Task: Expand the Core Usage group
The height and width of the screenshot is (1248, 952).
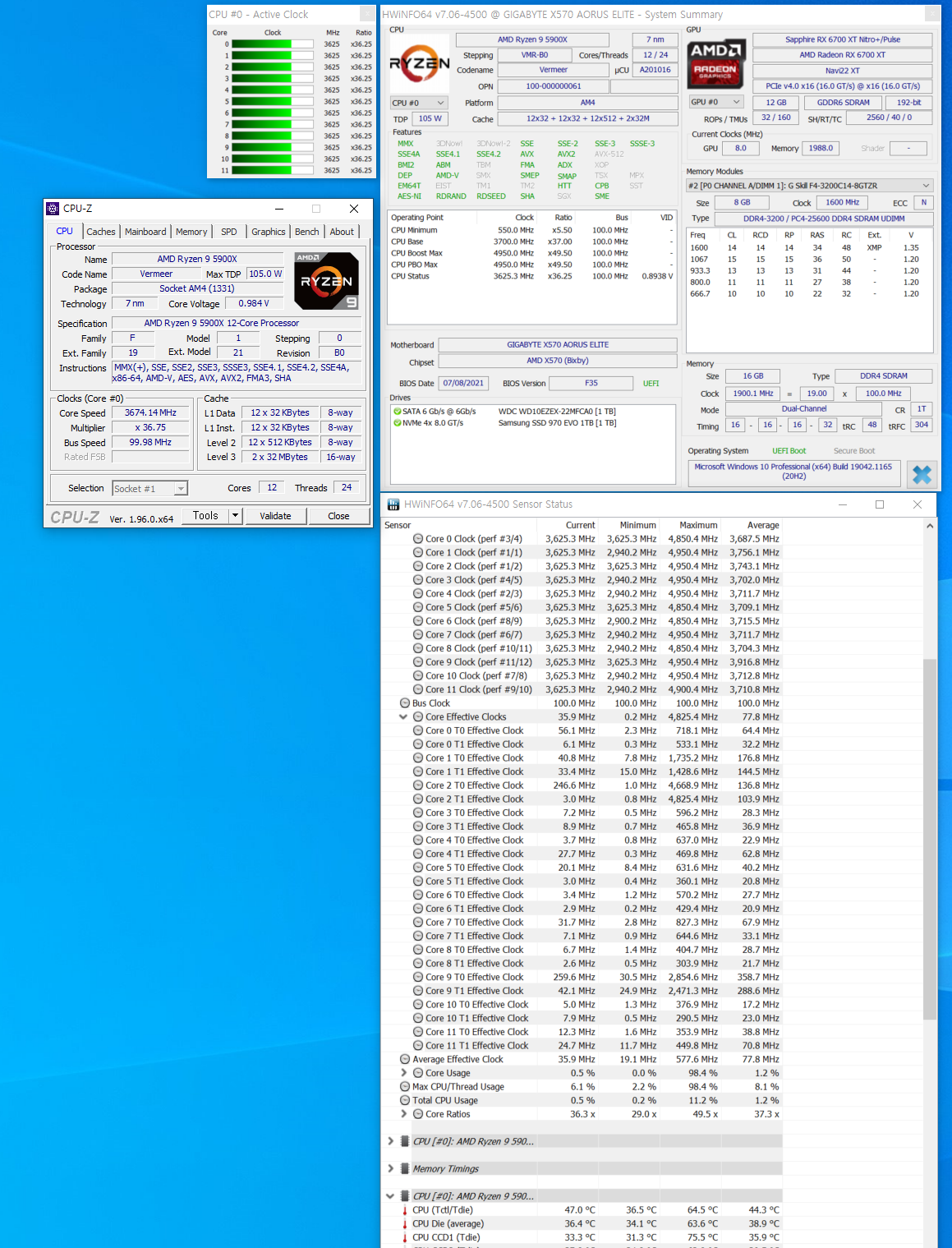Action: coord(403,1073)
